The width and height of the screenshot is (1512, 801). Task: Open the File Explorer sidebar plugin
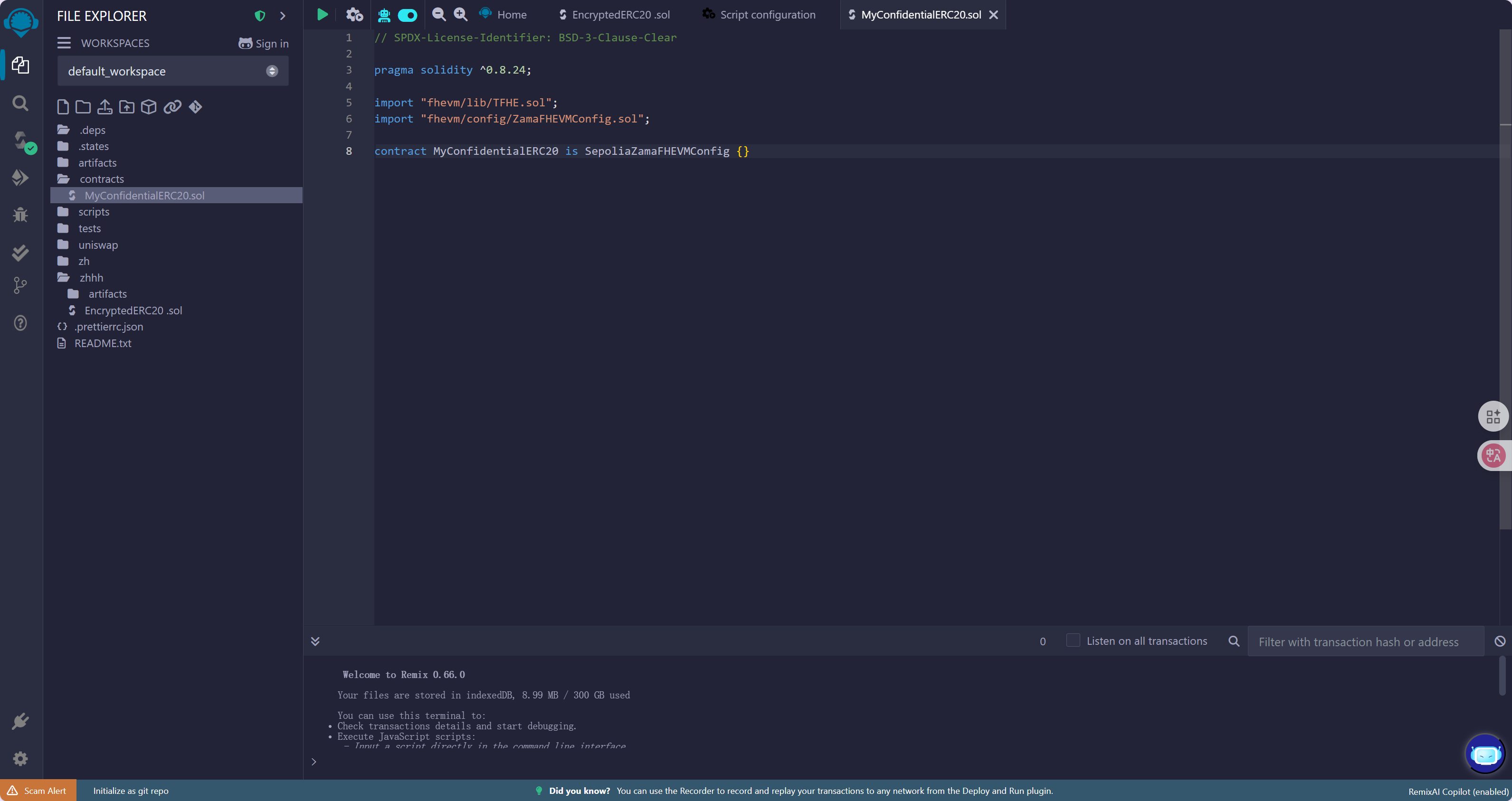(x=20, y=65)
